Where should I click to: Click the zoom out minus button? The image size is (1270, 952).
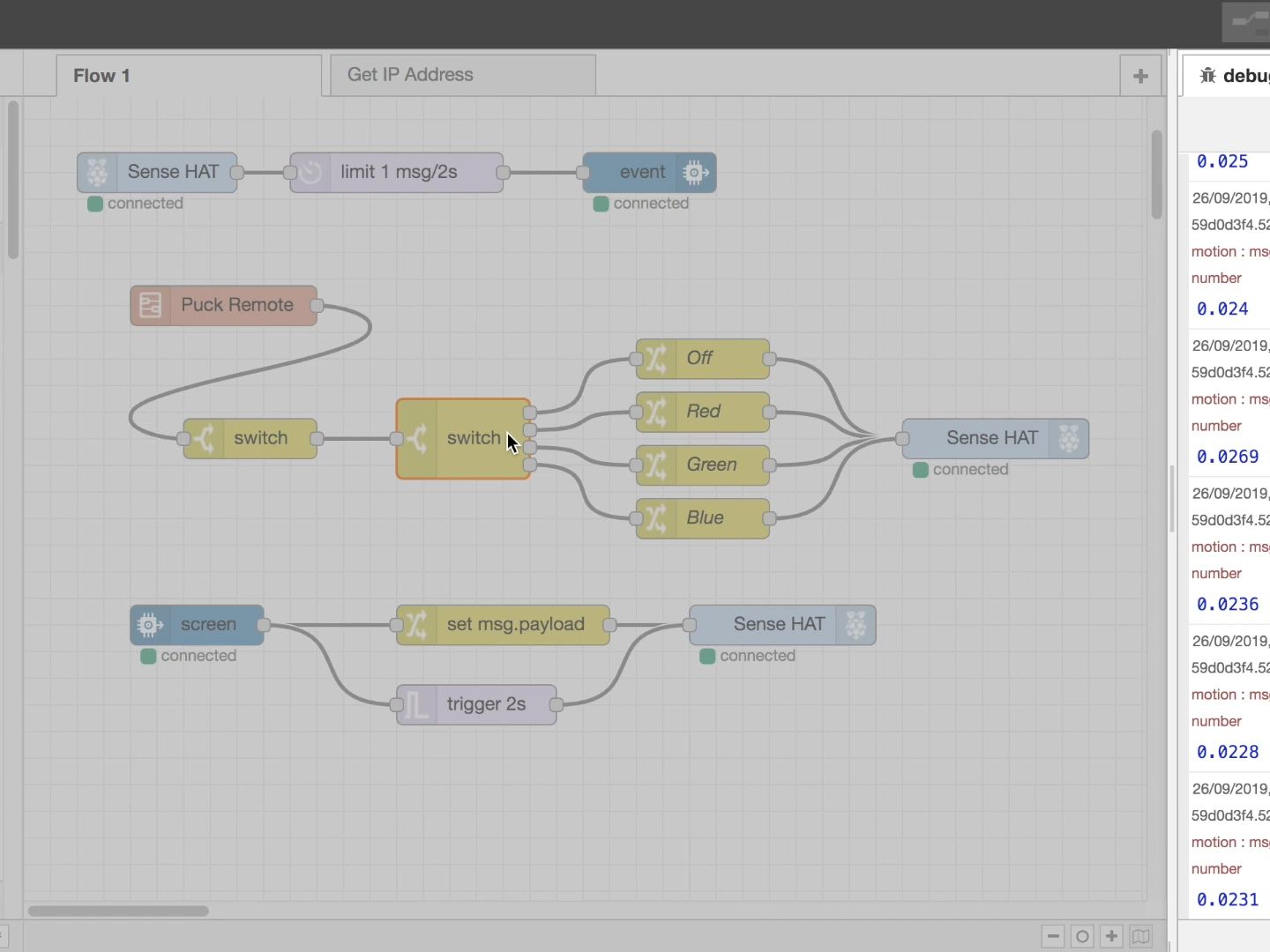click(x=1053, y=936)
